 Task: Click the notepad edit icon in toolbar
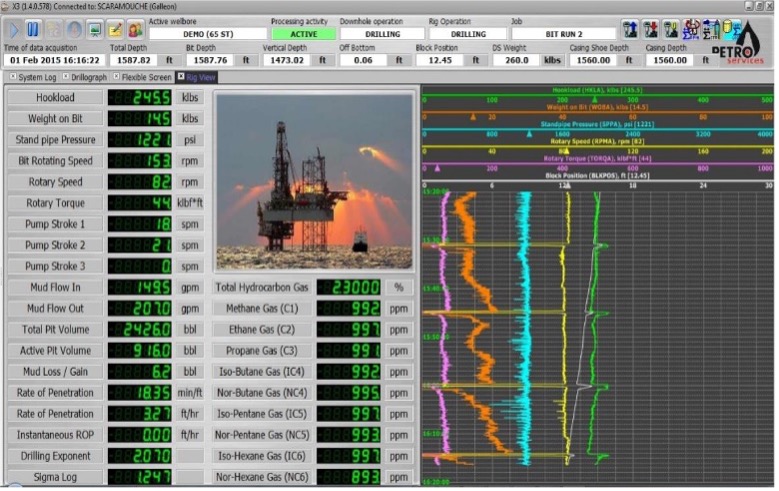[115, 29]
